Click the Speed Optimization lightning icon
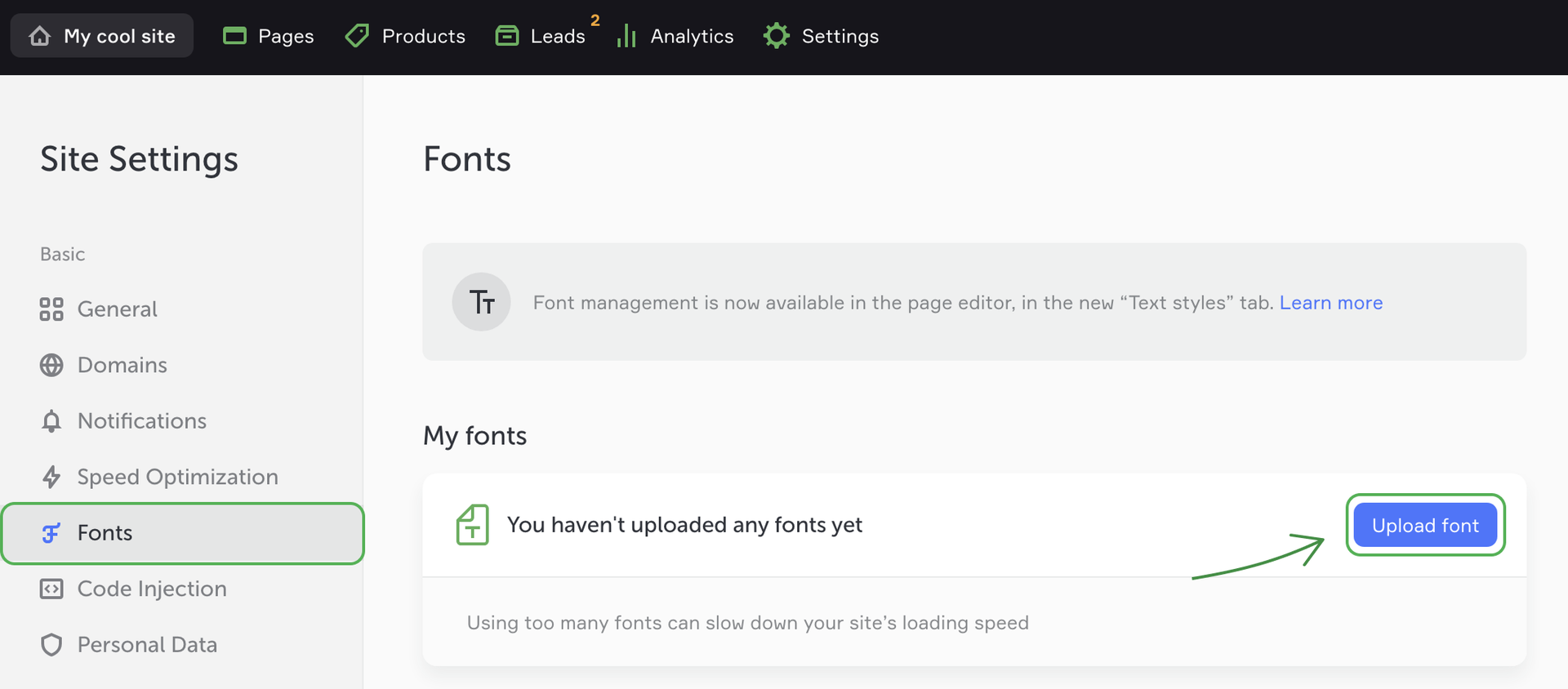The height and width of the screenshot is (689, 1568). pos(51,477)
